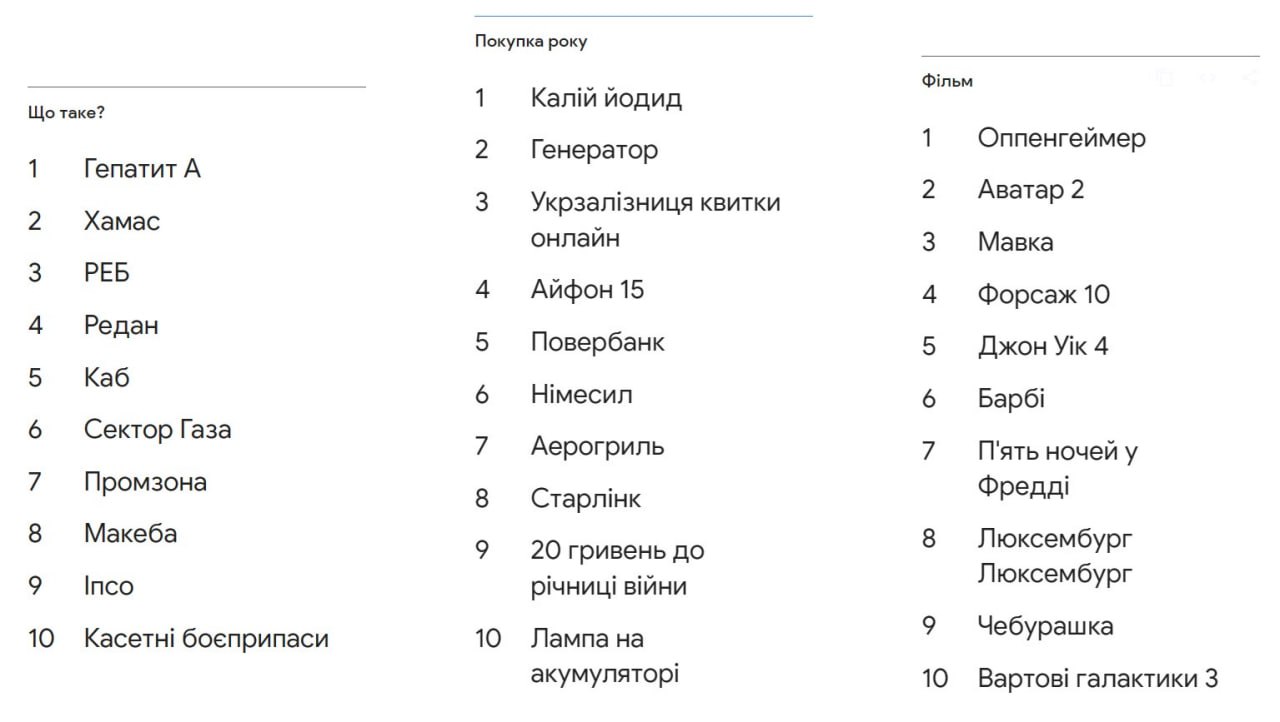Open Касетні боєприпаси search term
1280x722 pixels.
(206, 638)
